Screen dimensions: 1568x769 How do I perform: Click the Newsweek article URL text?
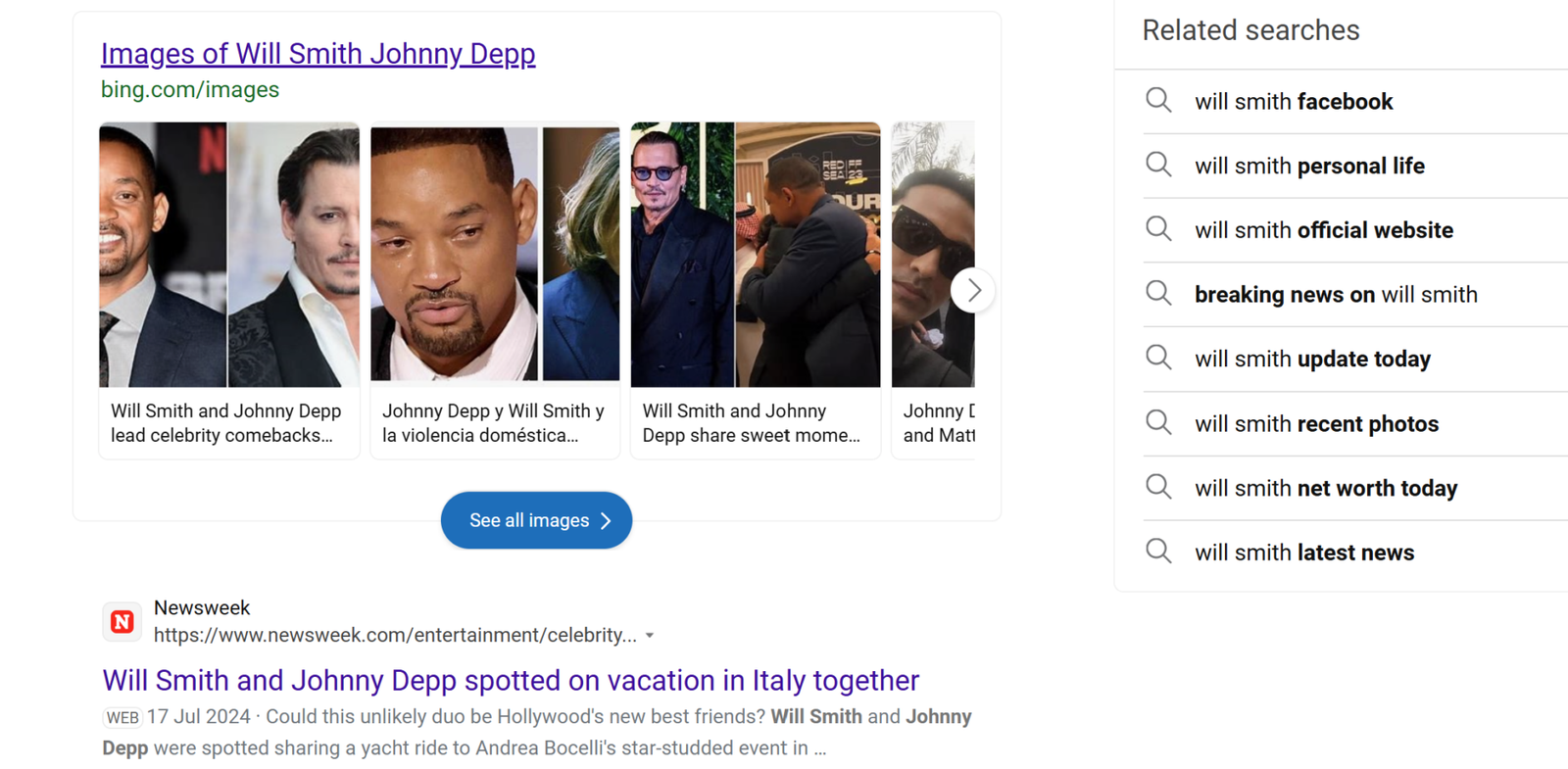[x=395, y=636]
